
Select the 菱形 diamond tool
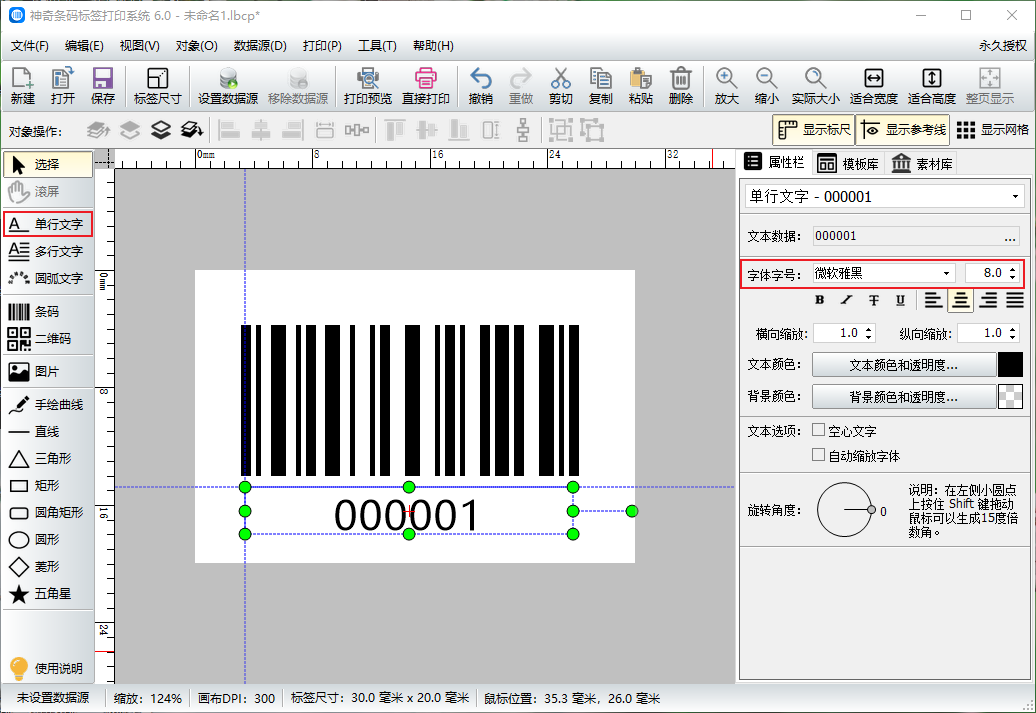point(48,566)
